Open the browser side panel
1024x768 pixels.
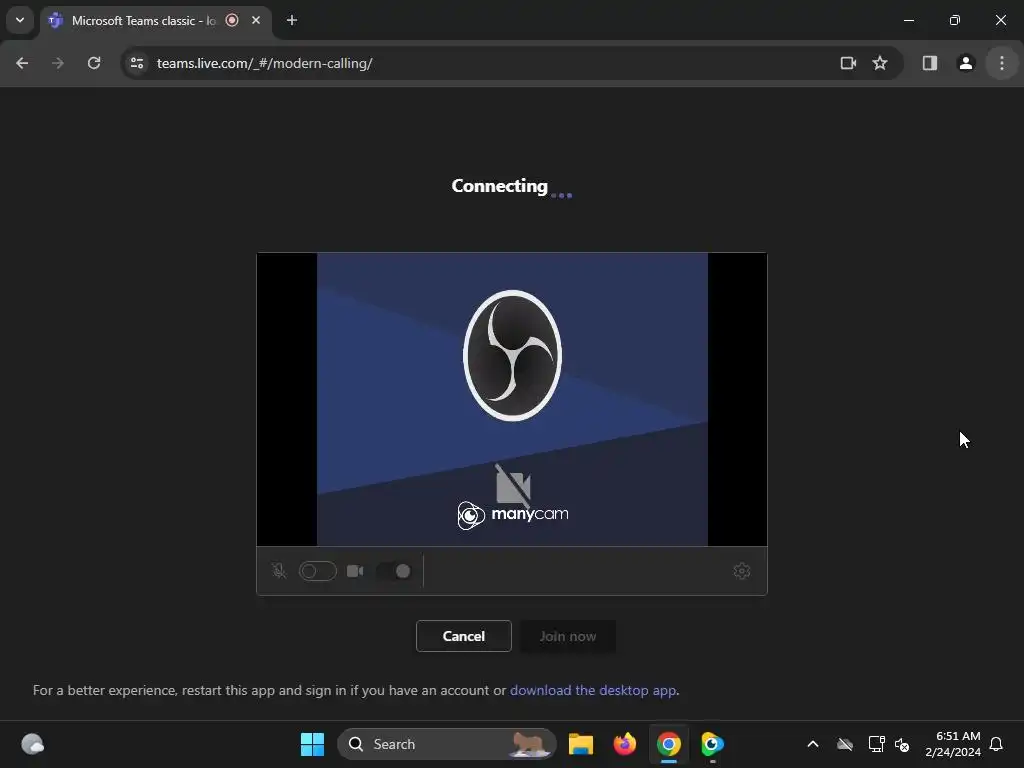click(929, 63)
